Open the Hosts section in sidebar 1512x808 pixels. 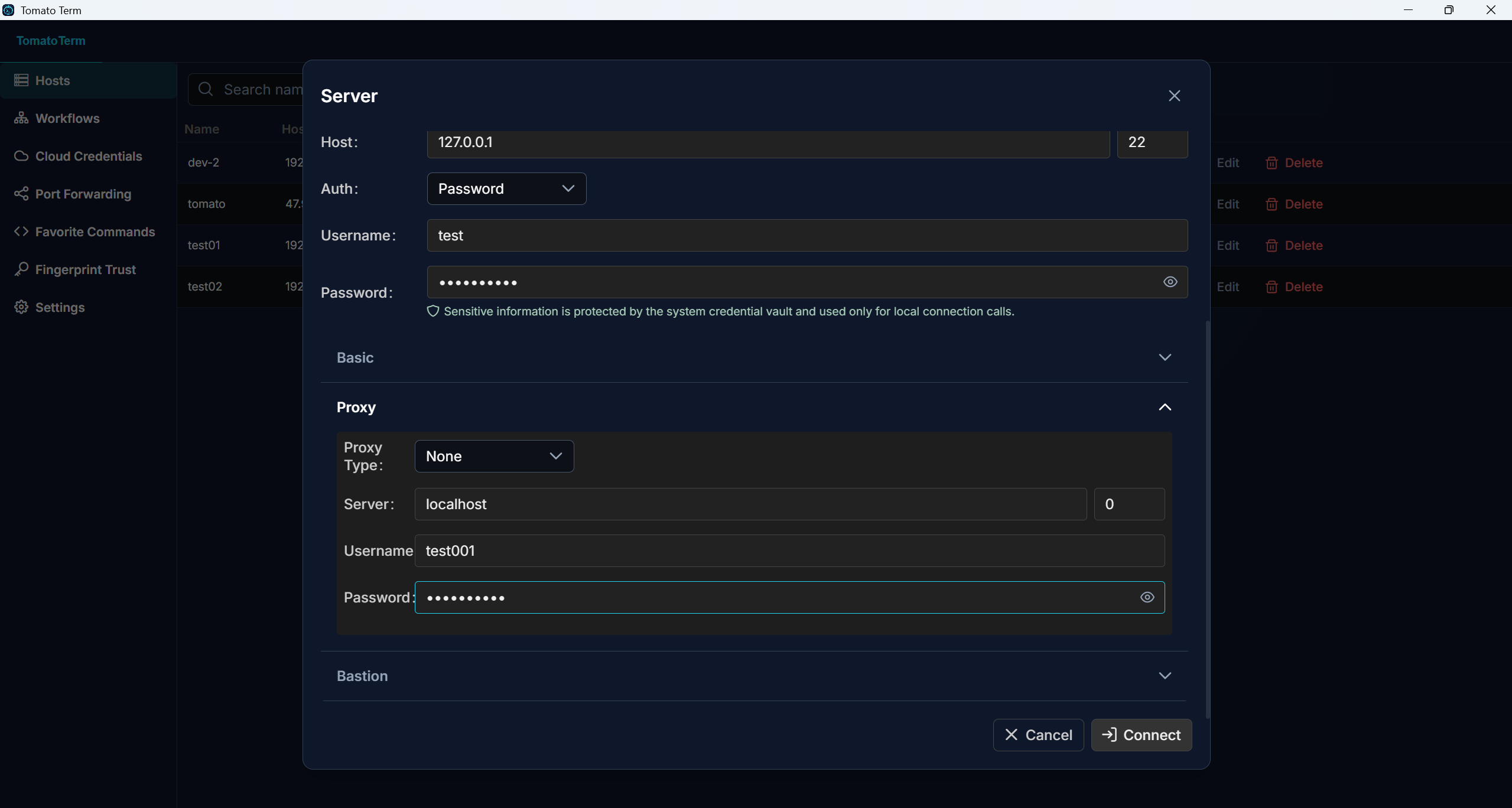coord(89,80)
